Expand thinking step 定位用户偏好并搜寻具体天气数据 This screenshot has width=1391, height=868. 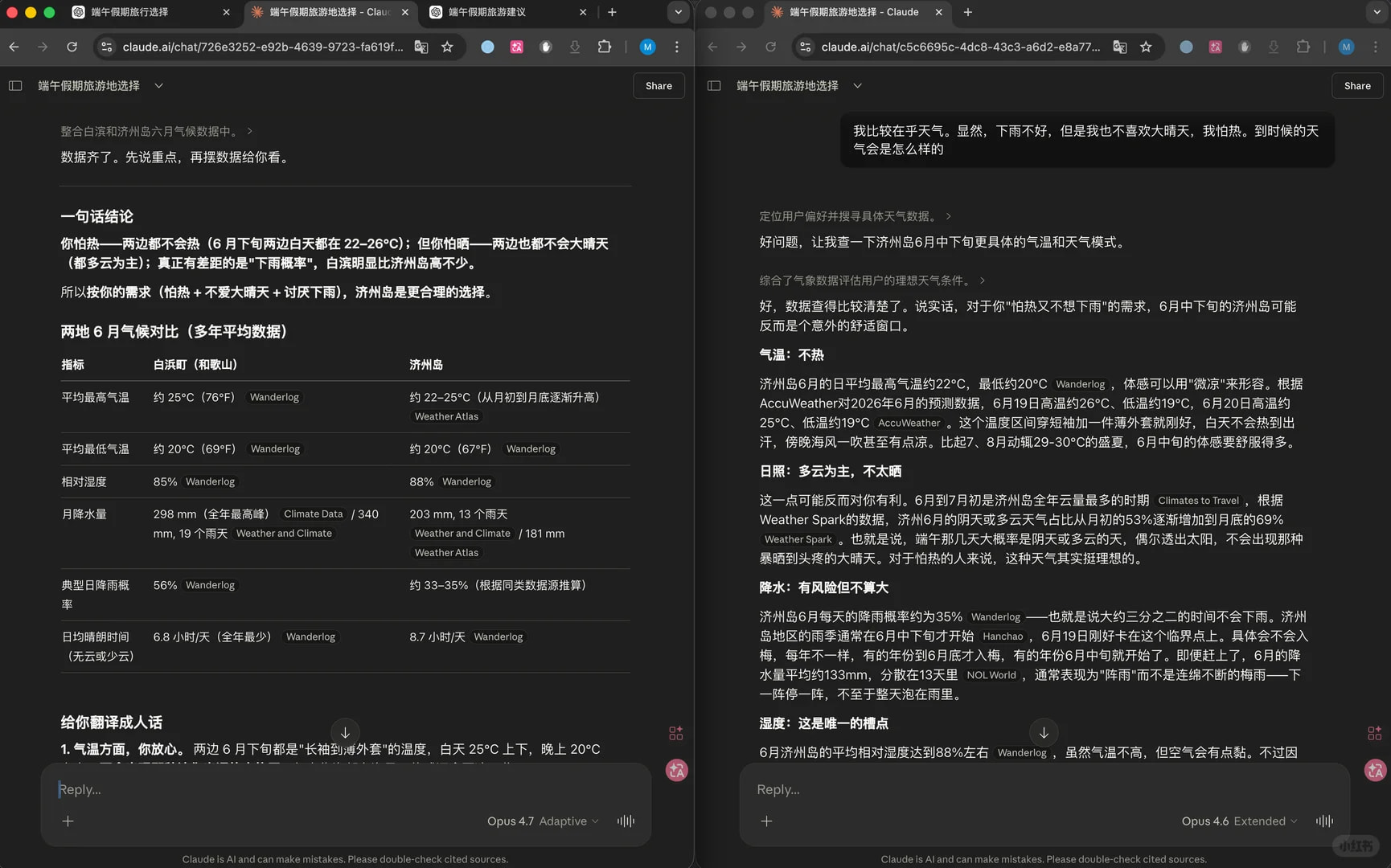point(856,216)
